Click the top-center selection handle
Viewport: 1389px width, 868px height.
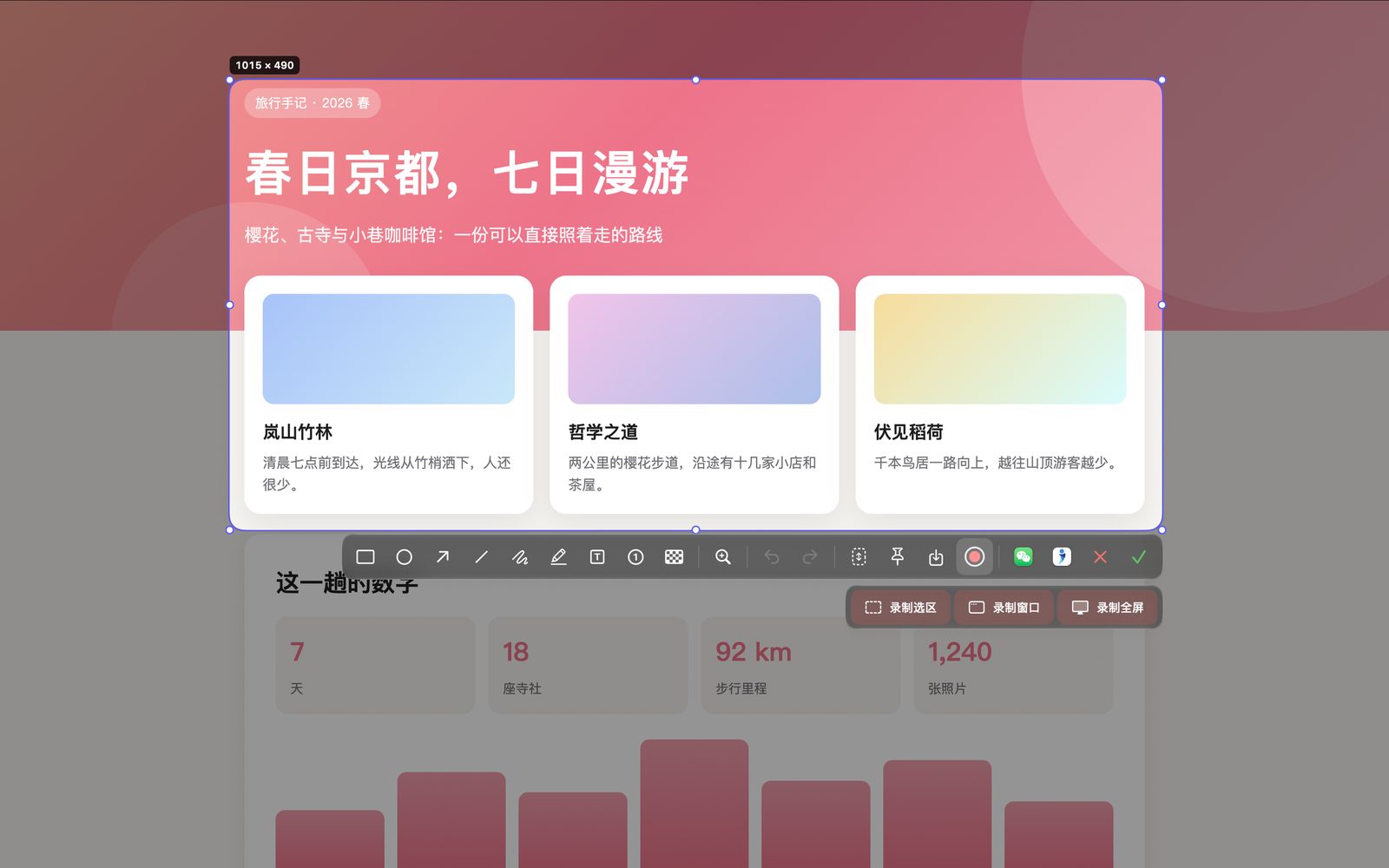695,80
